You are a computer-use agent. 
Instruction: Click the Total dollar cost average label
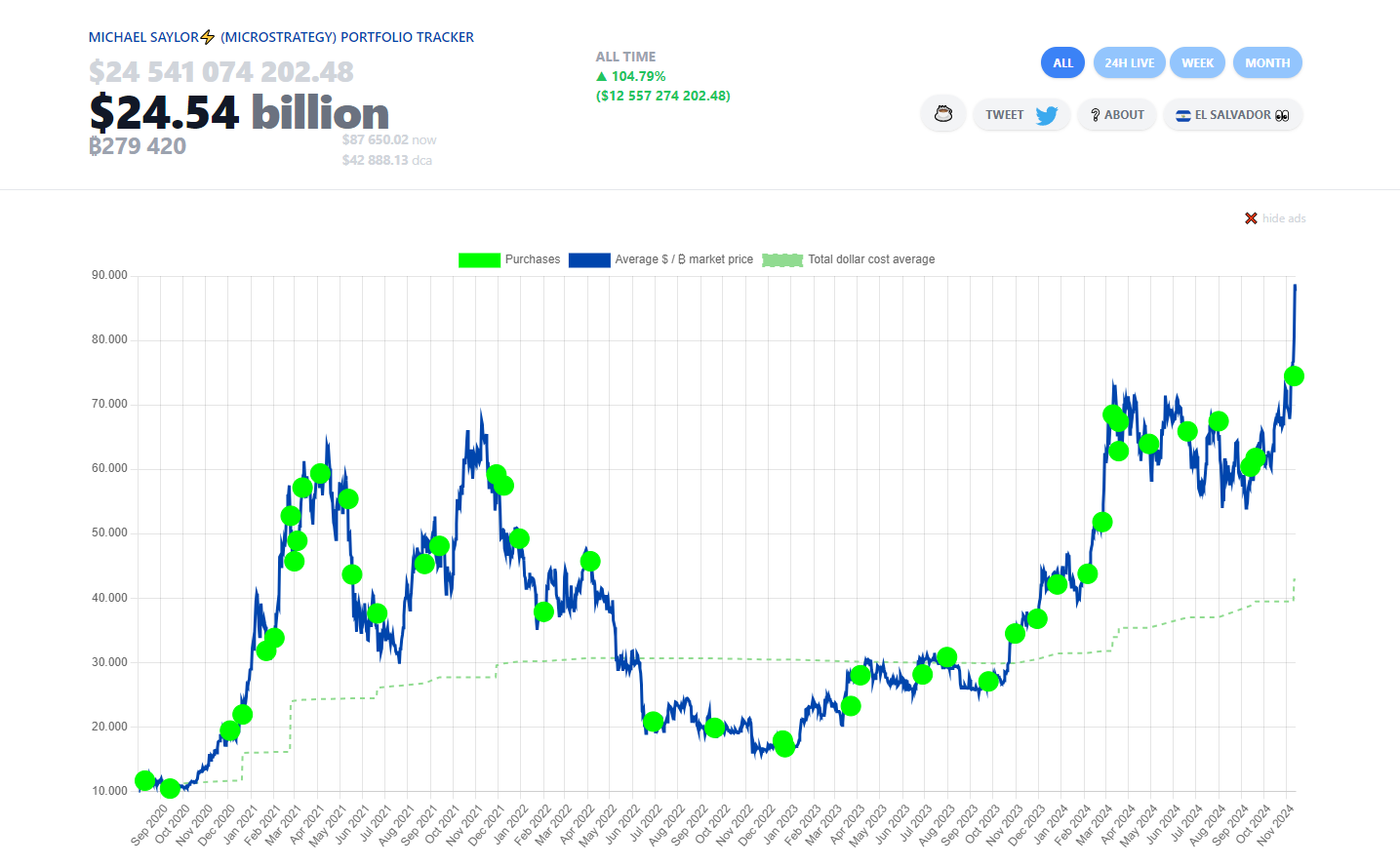coord(871,259)
